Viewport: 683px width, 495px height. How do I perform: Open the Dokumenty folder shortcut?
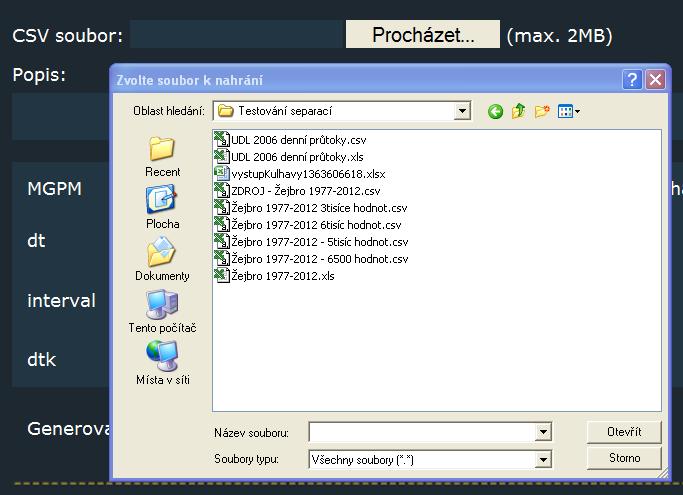(162, 259)
